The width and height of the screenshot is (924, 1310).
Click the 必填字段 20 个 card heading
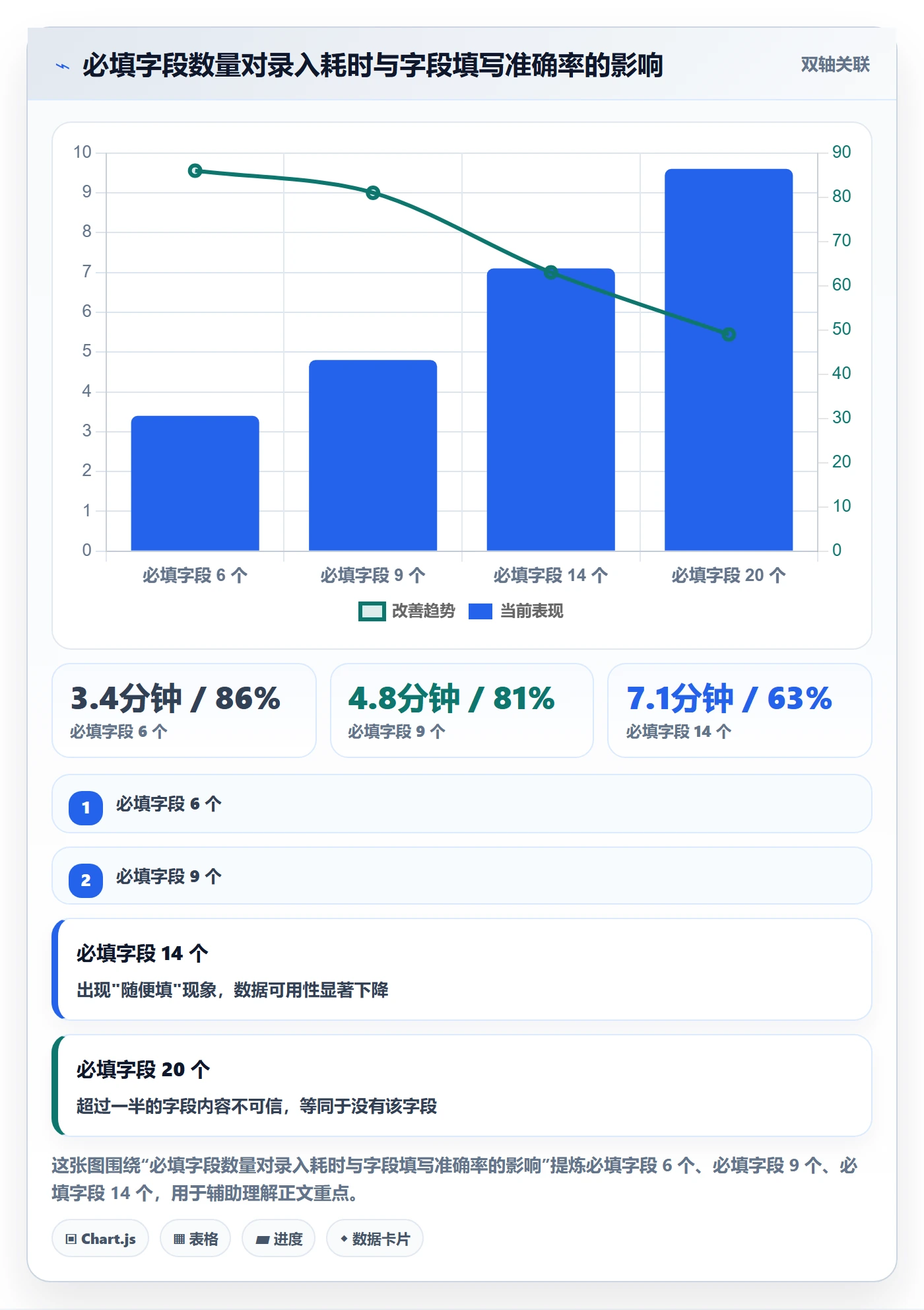pos(143,1070)
